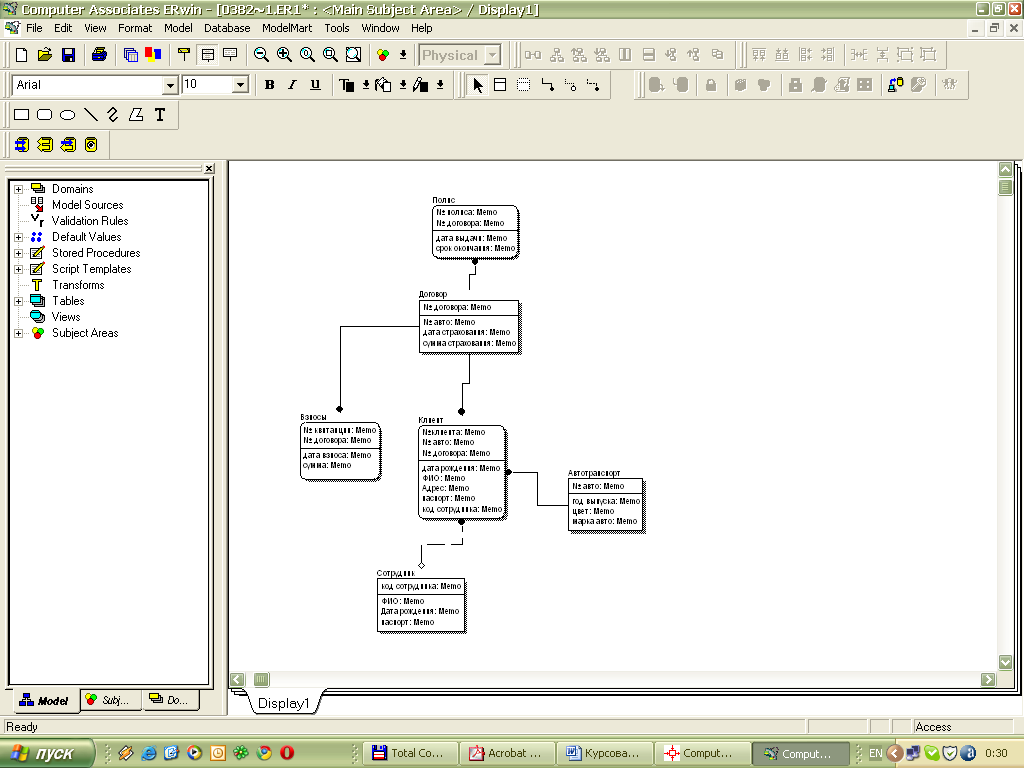Click the Zoom Out magnifier icon
The image size is (1024, 768).
261,55
